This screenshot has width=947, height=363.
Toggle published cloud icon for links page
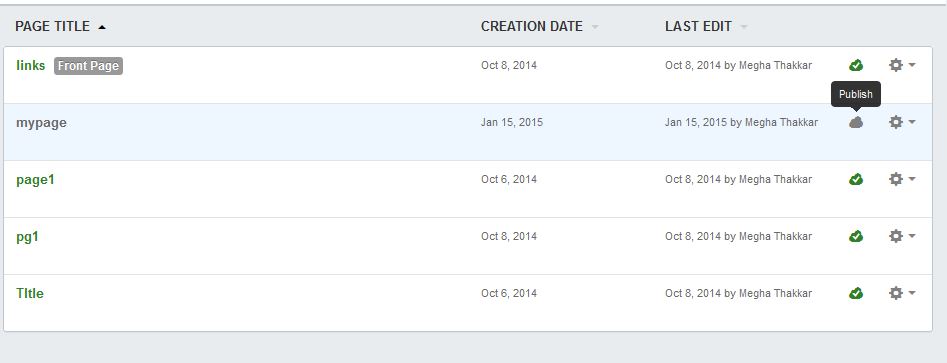856,65
